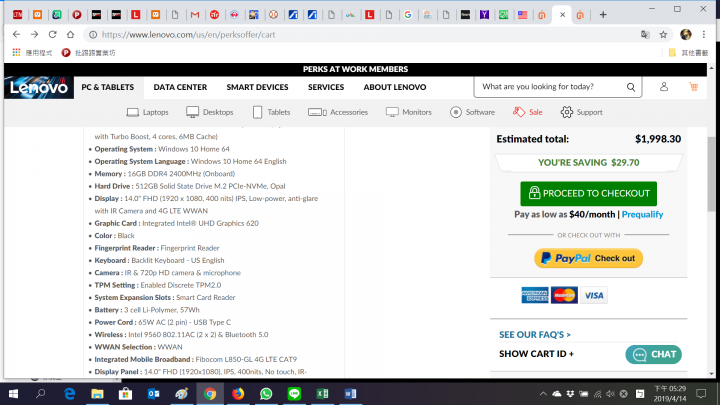Click the browser back arrow
This screenshot has width=720, height=405.
(x=17, y=34)
